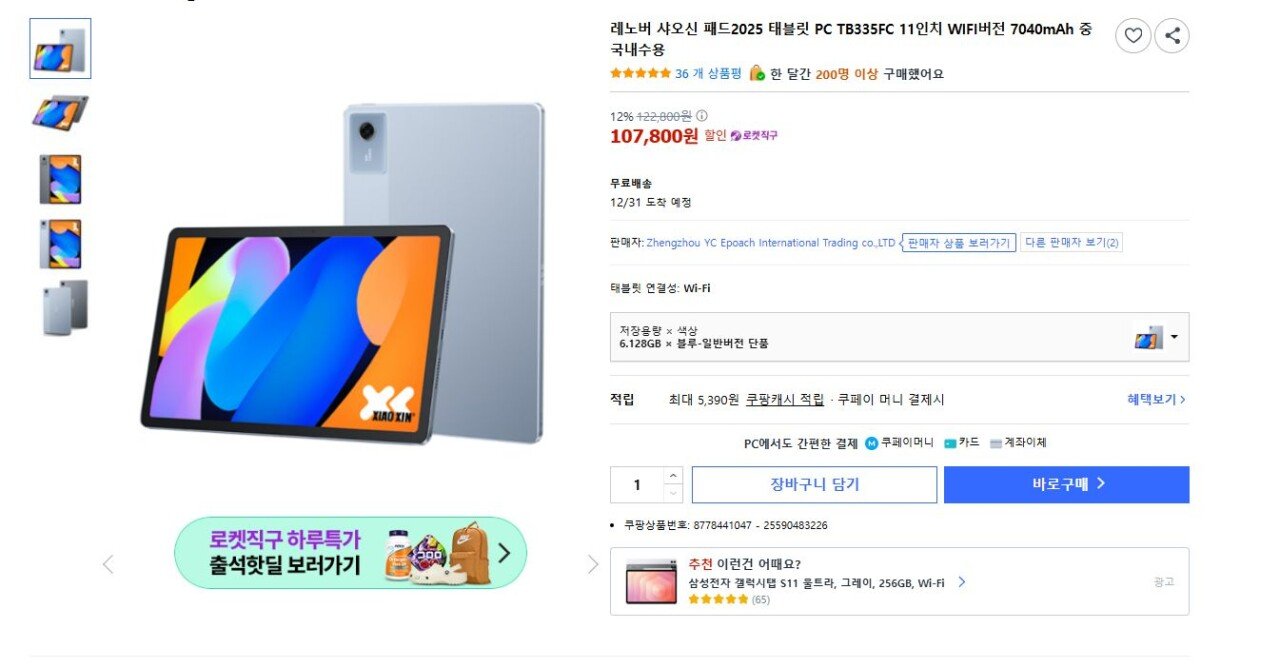Click the quantity increase arrow
The height and width of the screenshot is (668, 1280).
pyautogui.click(x=673, y=477)
